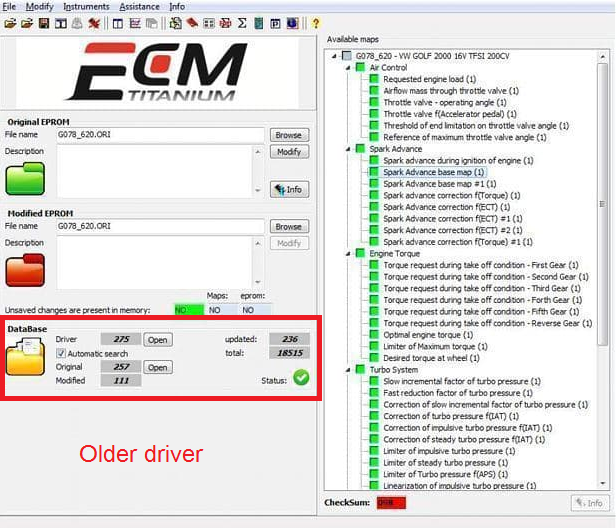The image size is (616, 528).
Task: Click the grey grid toolbar icon
Action: click(209, 24)
